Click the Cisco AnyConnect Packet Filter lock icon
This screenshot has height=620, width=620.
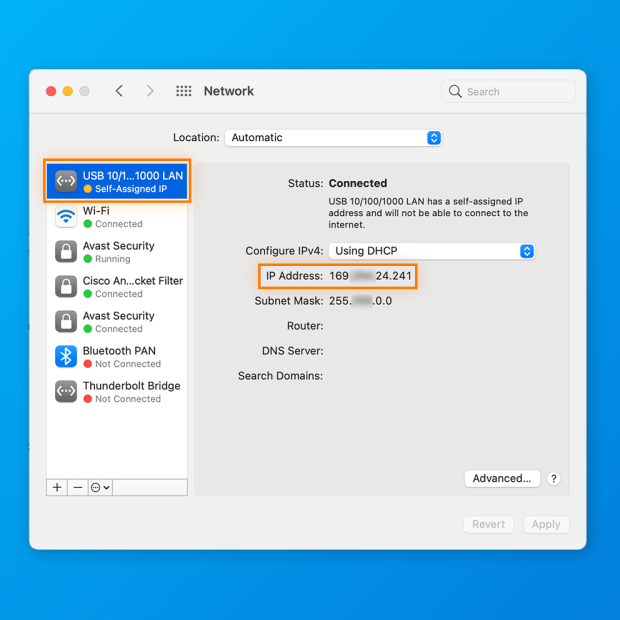[66, 287]
